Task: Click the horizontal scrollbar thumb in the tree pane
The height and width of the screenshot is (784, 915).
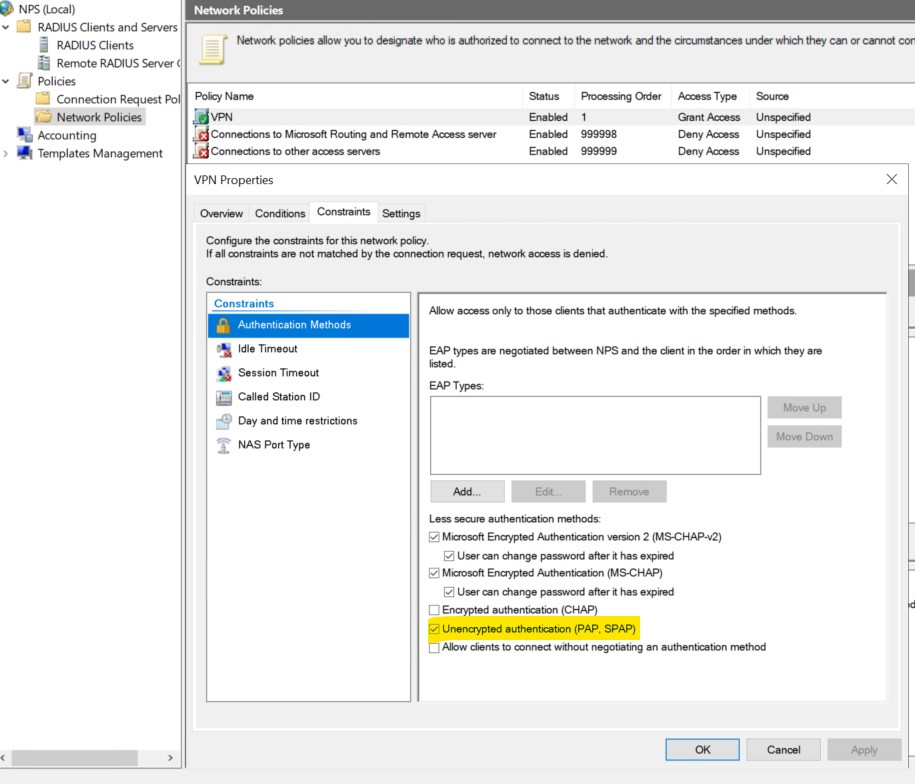Action: (x=75, y=758)
